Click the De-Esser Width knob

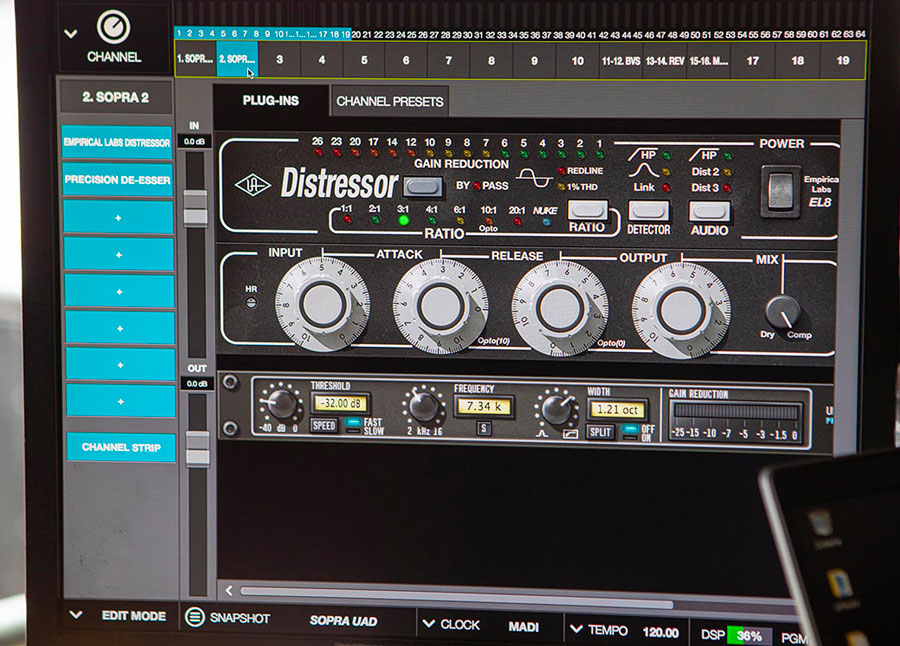tap(556, 408)
